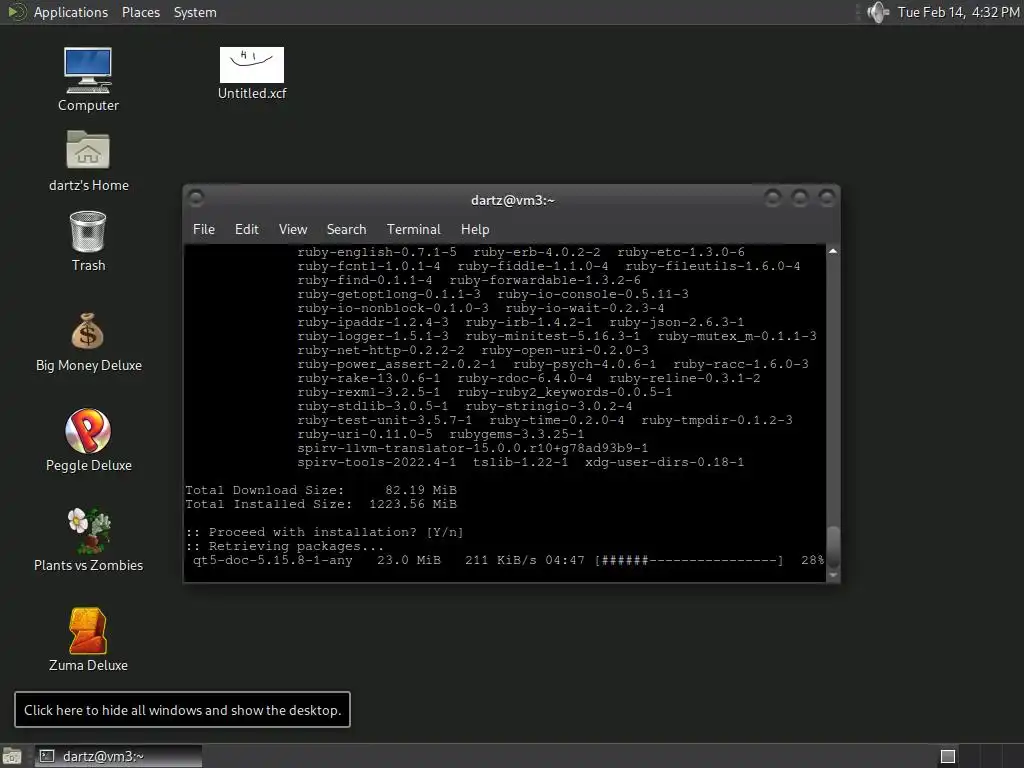This screenshot has height=768, width=1024.
Task: Open the terminal View menu
Action: tap(293, 229)
